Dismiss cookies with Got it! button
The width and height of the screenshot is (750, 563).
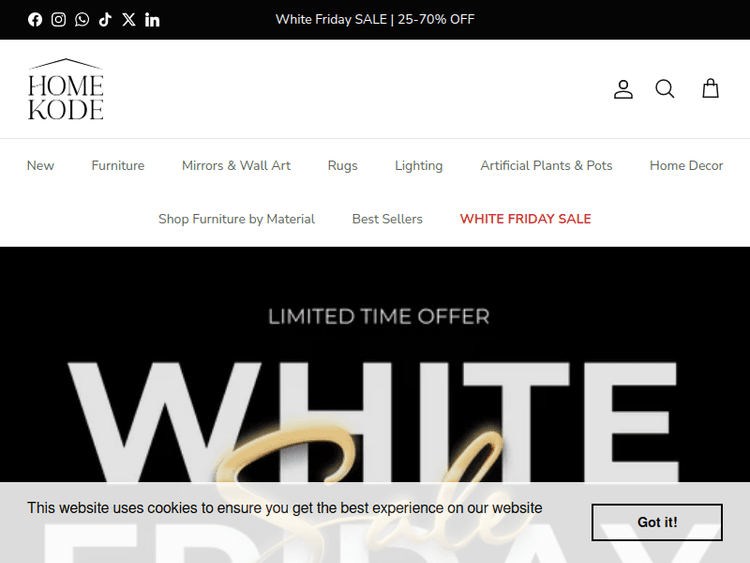click(657, 522)
